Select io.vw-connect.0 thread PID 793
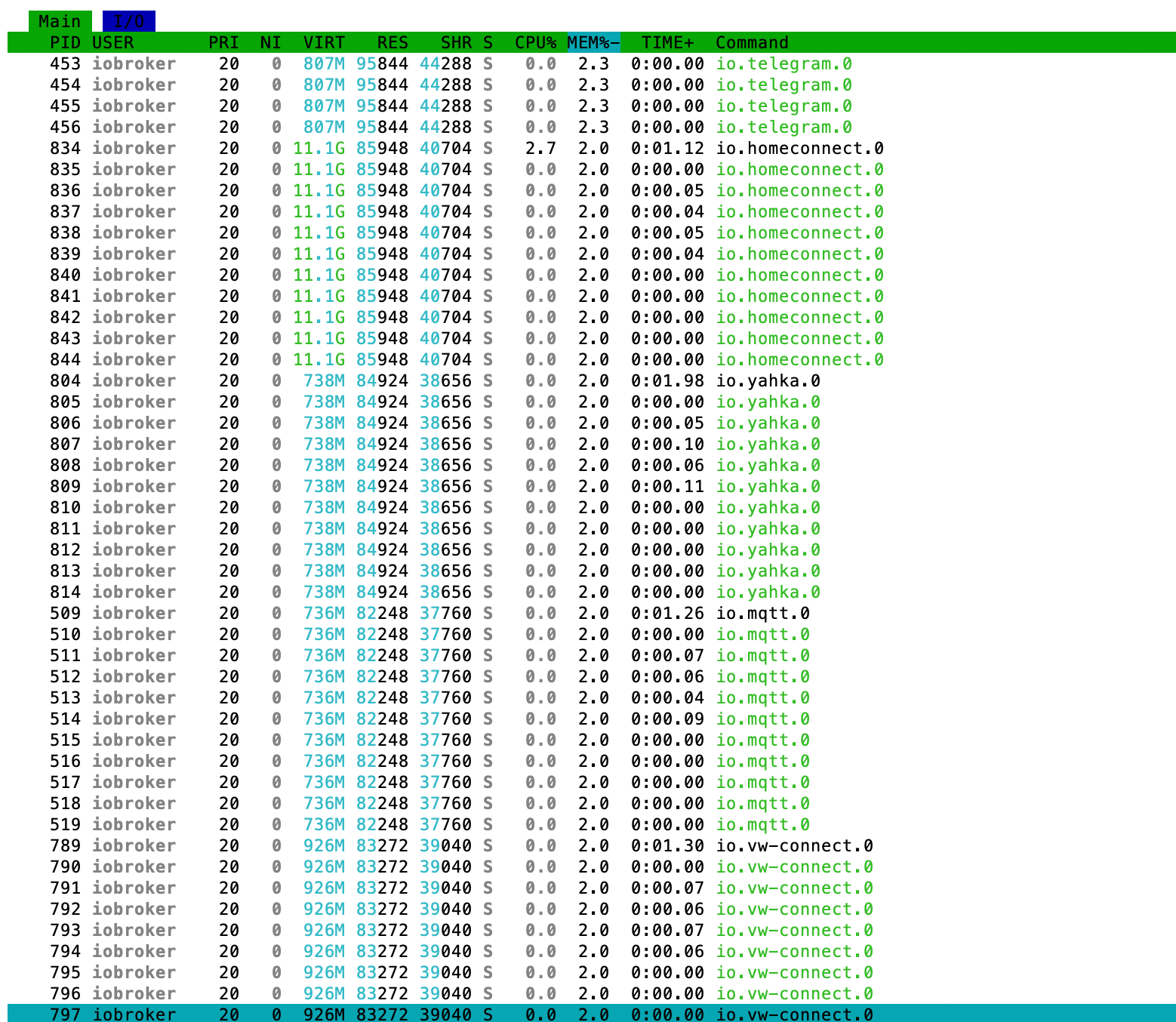 point(592,930)
